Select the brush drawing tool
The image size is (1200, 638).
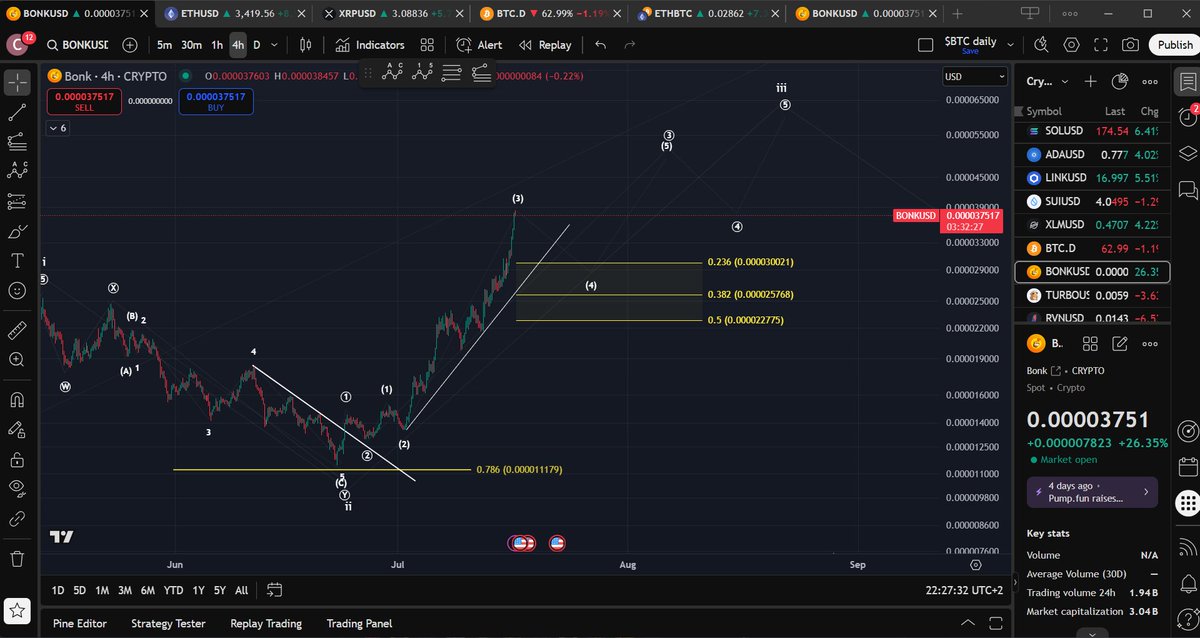click(17, 232)
